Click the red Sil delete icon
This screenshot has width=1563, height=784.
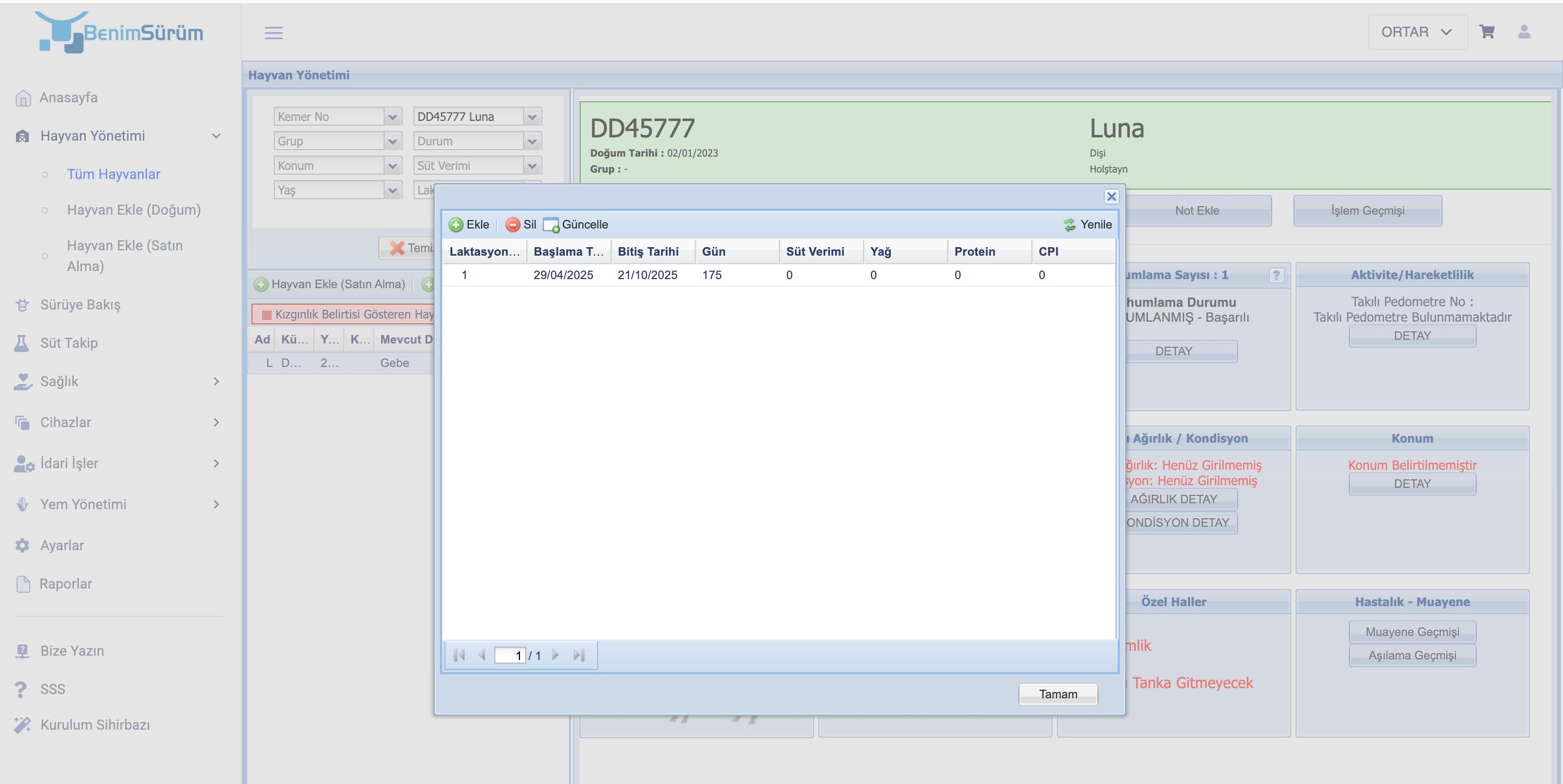pyautogui.click(x=512, y=225)
